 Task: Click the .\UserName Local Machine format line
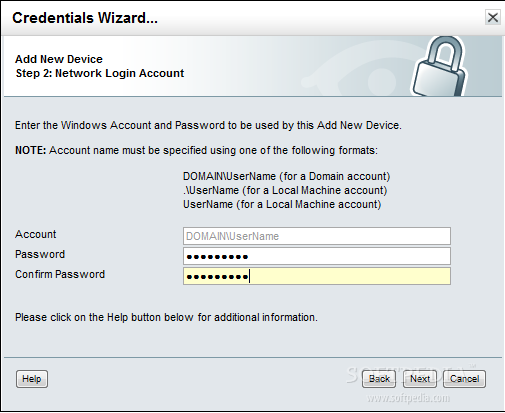click(x=285, y=190)
